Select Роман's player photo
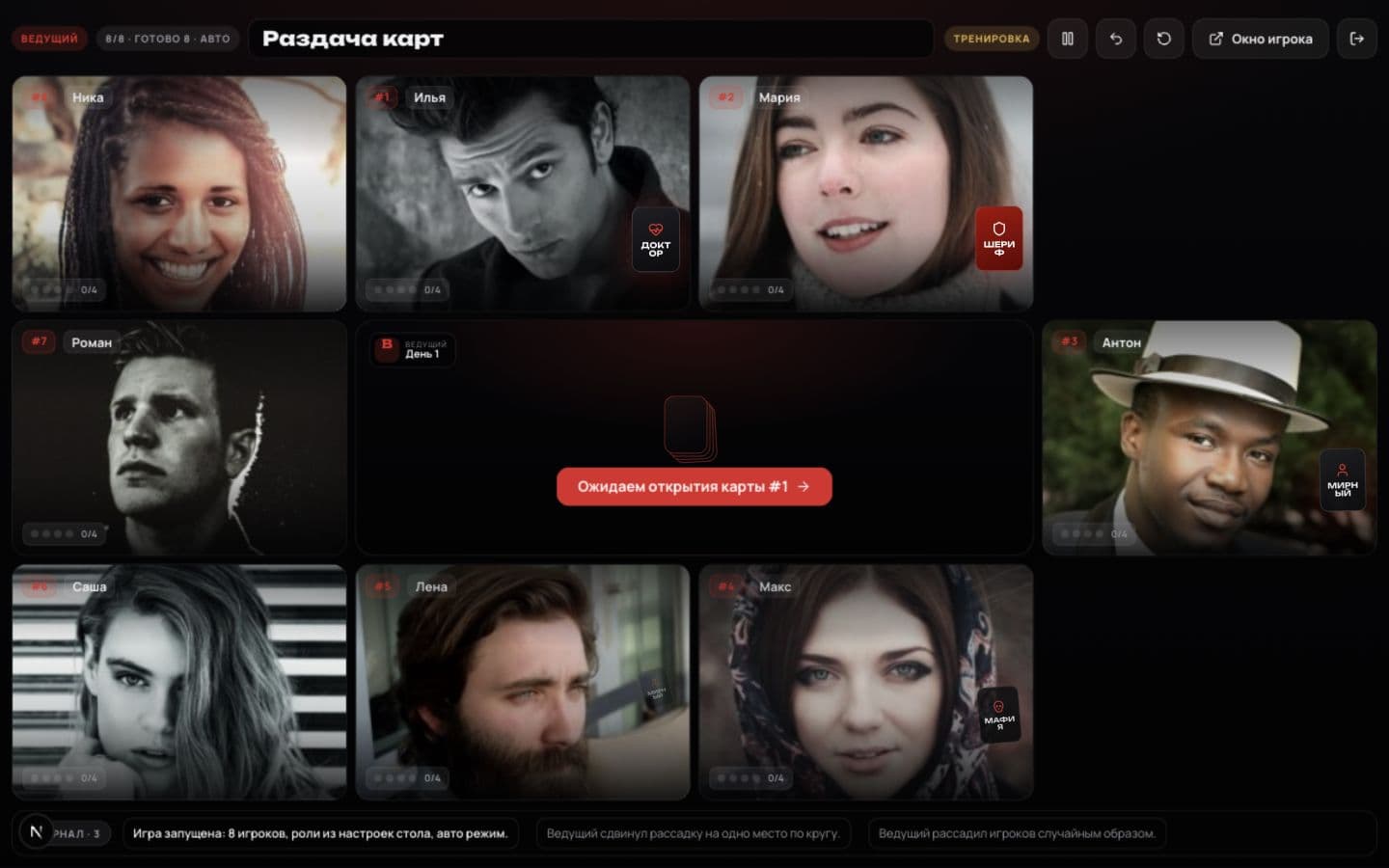The width and height of the screenshot is (1389, 868). pos(179,437)
